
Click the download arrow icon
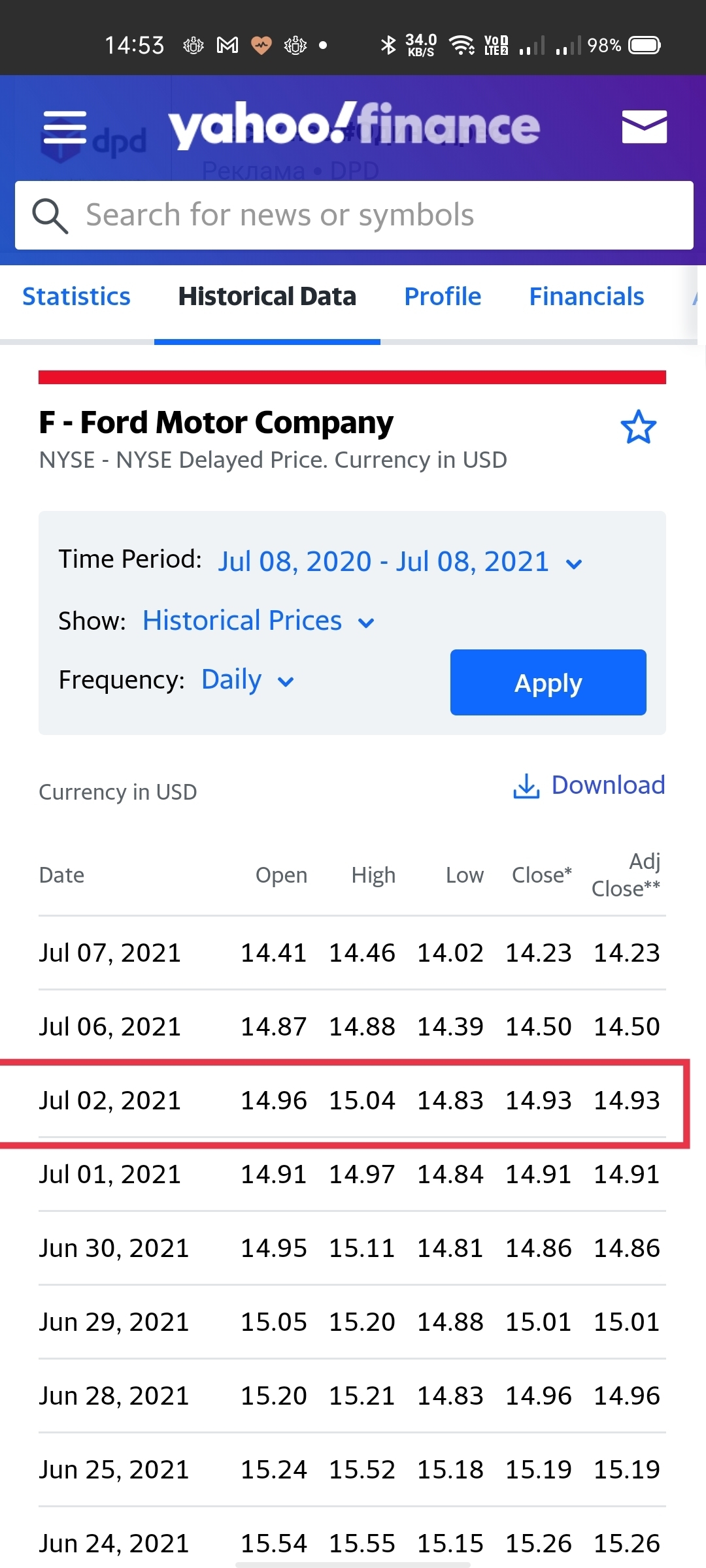(526, 786)
